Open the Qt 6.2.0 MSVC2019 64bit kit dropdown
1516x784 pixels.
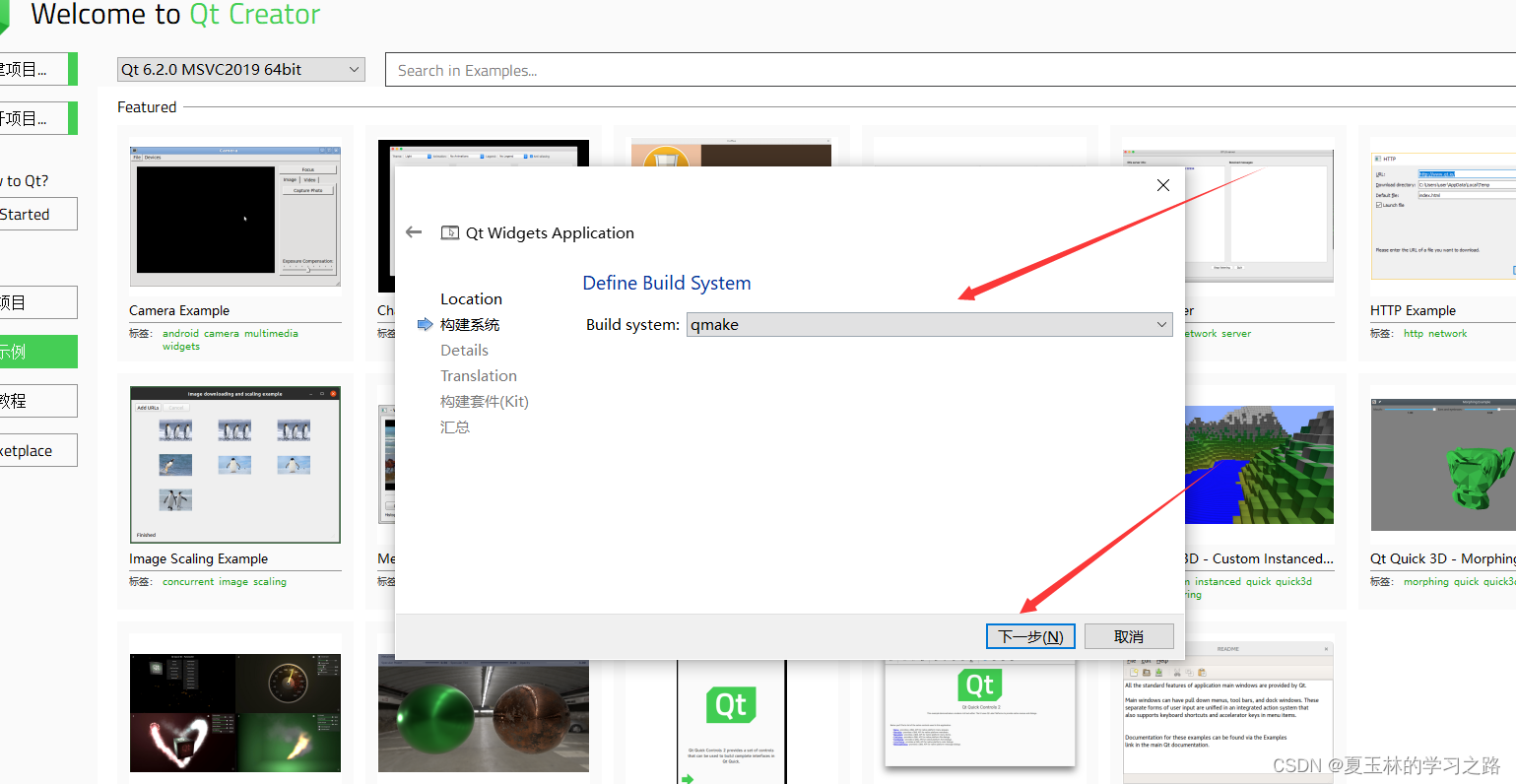[x=241, y=70]
